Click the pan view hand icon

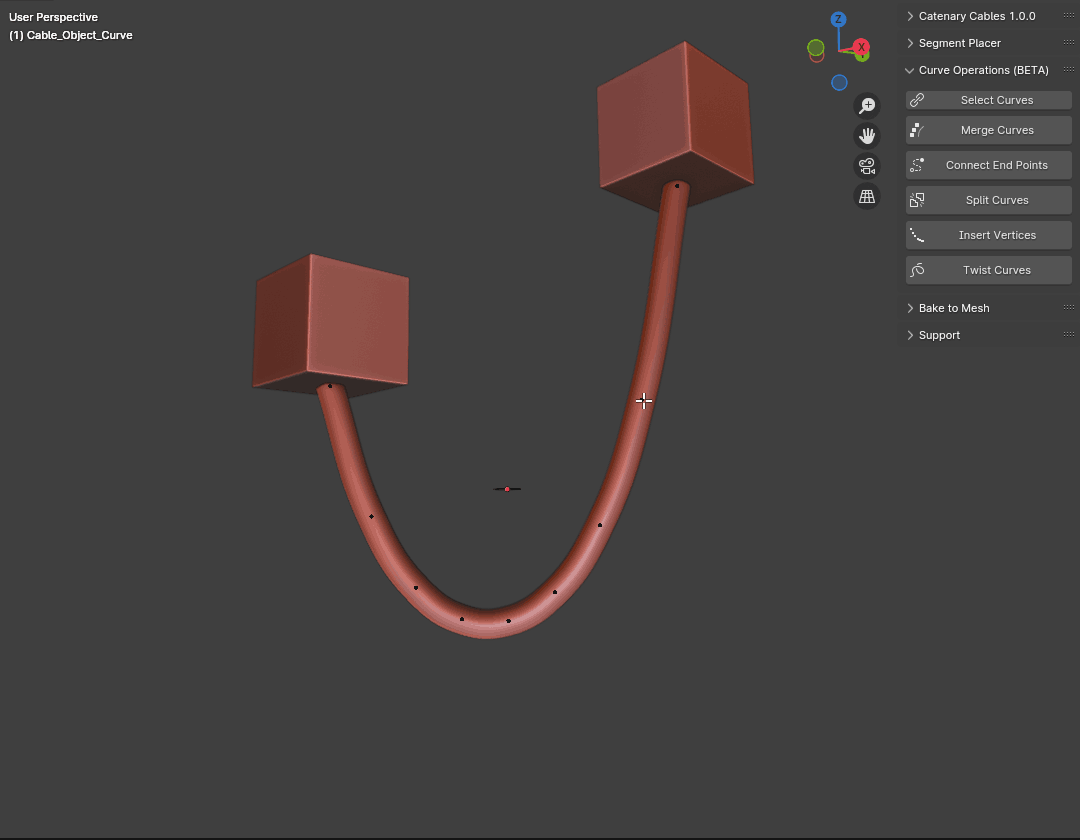[866, 136]
